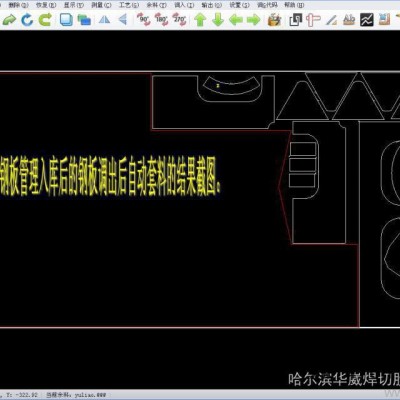Rotate the part 90 degrees
This screenshot has width=400, height=400.
[x=144, y=20]
